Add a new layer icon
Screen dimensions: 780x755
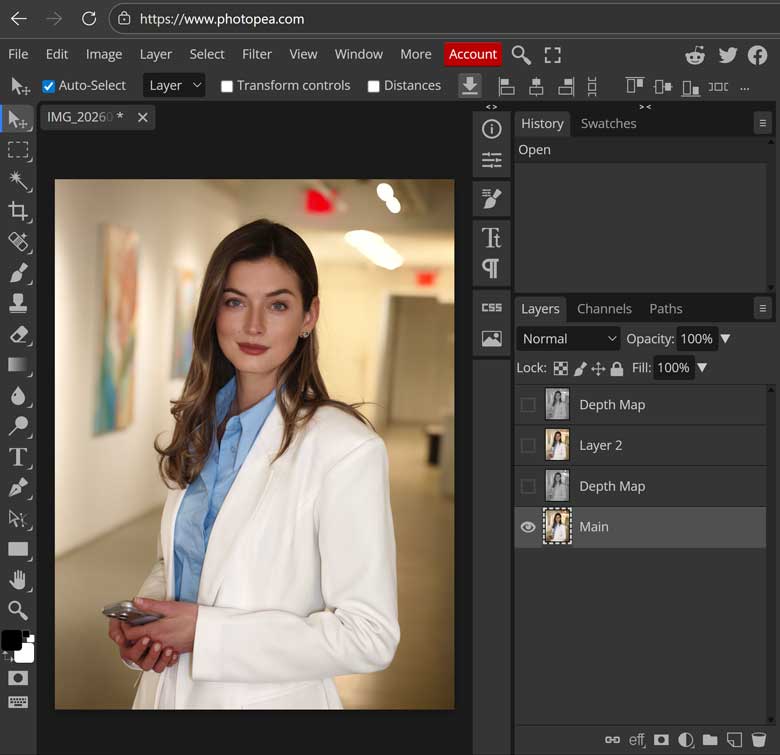pyautogui.click(x=734, y=740)
